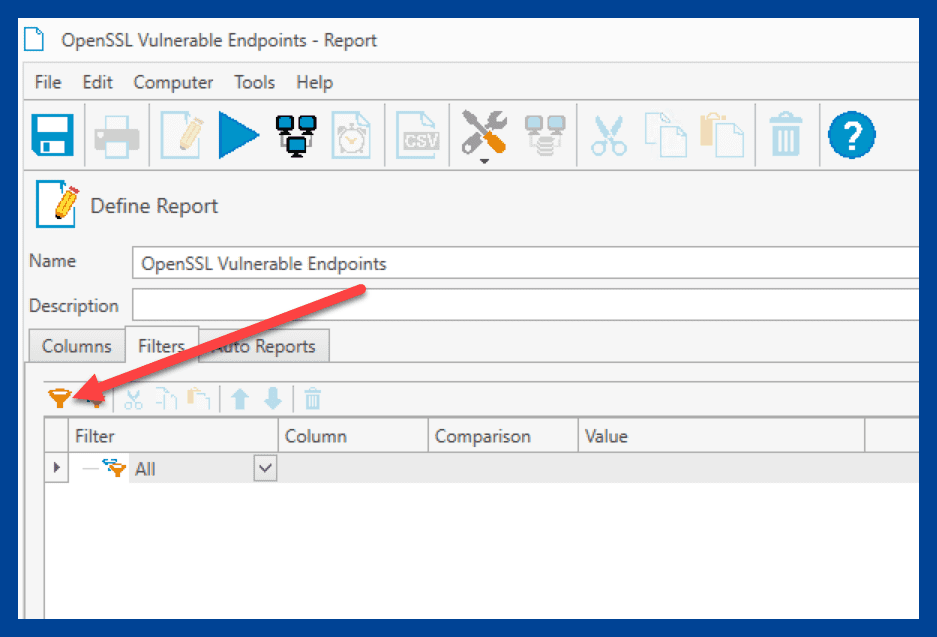The height and width of the screenshot is (637, 937).
Task: Run the report with the blue play icon
Action: click(x=238, y=135)
